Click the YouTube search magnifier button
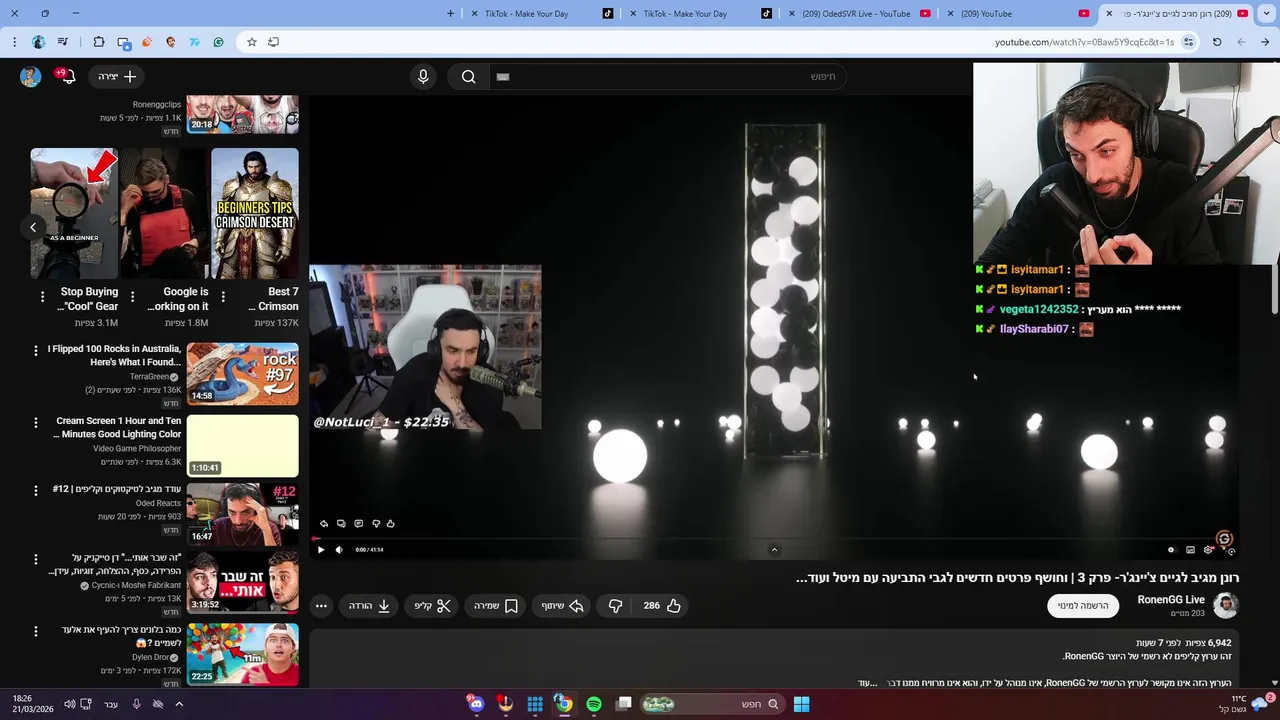The height and width of the screenshot is (720, 1280). 468,77
